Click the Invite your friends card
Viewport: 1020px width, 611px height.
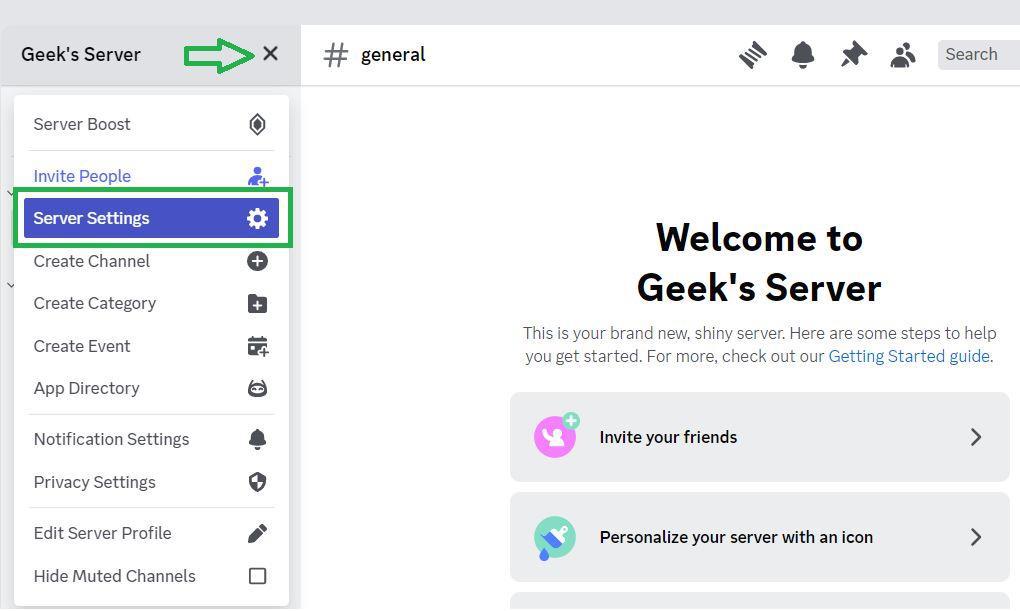[760, 437]
